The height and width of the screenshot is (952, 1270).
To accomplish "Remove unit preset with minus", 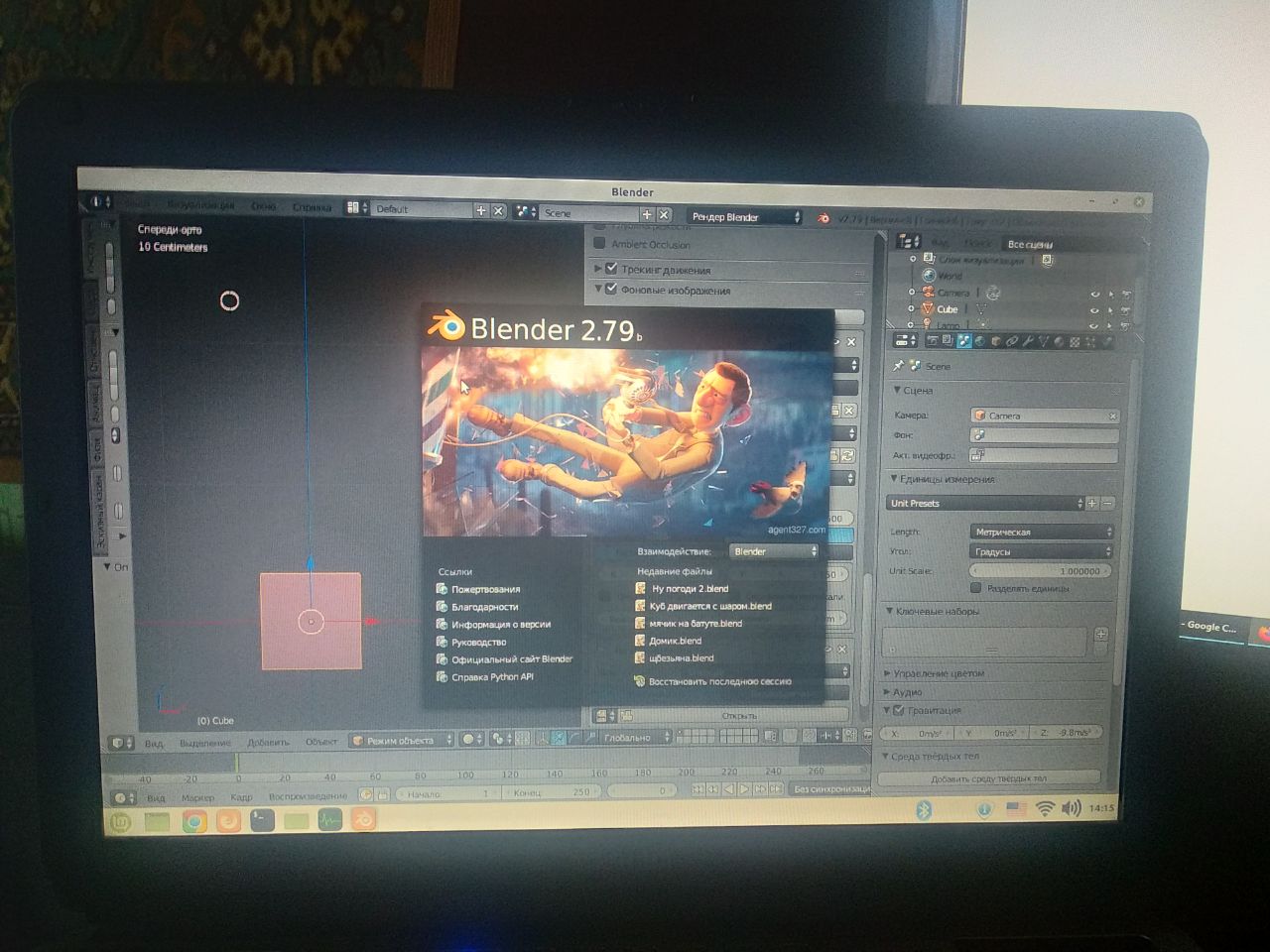I will coord(1107,503).
